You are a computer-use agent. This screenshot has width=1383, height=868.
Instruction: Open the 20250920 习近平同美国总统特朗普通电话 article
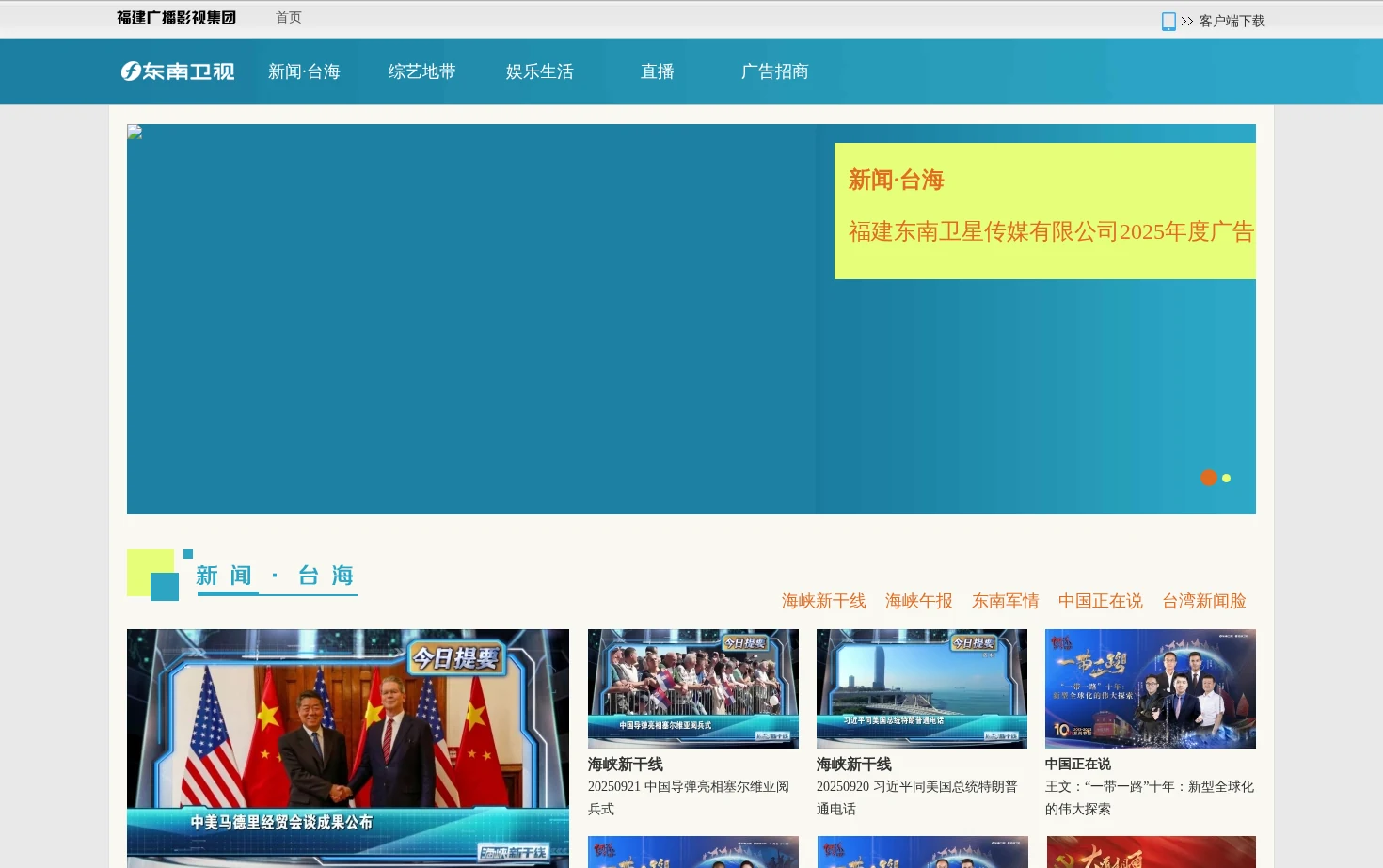[917, 797]
